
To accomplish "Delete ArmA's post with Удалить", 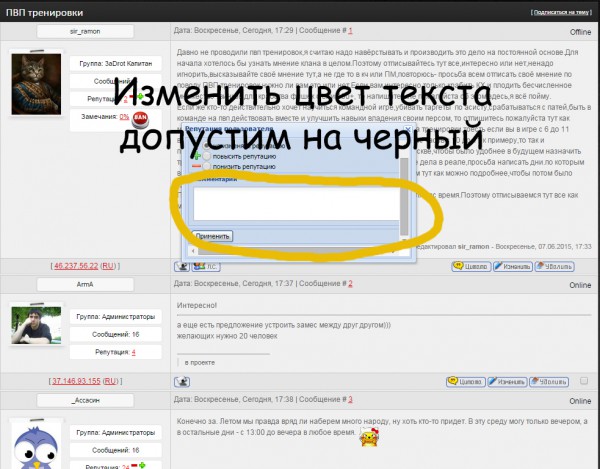I will [x=549, y=382].
